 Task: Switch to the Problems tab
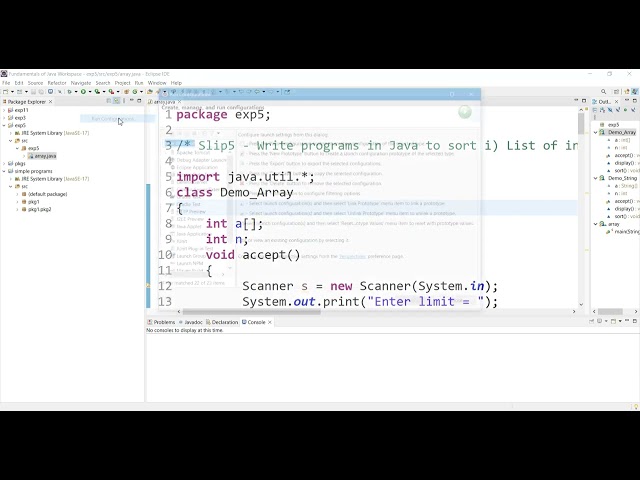click(x=161, y=322)
